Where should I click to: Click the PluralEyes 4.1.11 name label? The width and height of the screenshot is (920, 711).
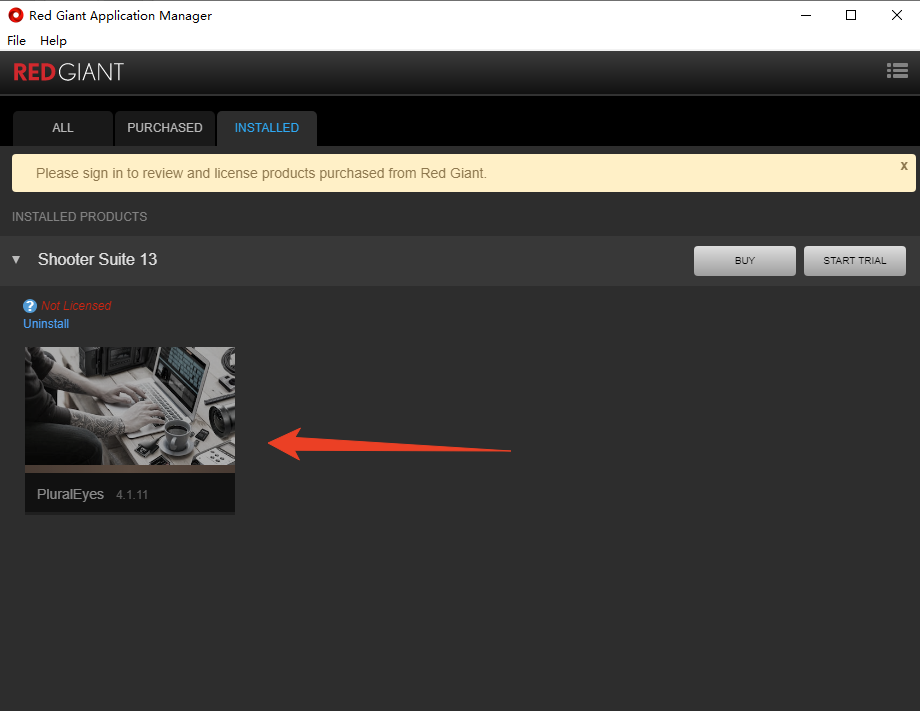tap(92, 494)
